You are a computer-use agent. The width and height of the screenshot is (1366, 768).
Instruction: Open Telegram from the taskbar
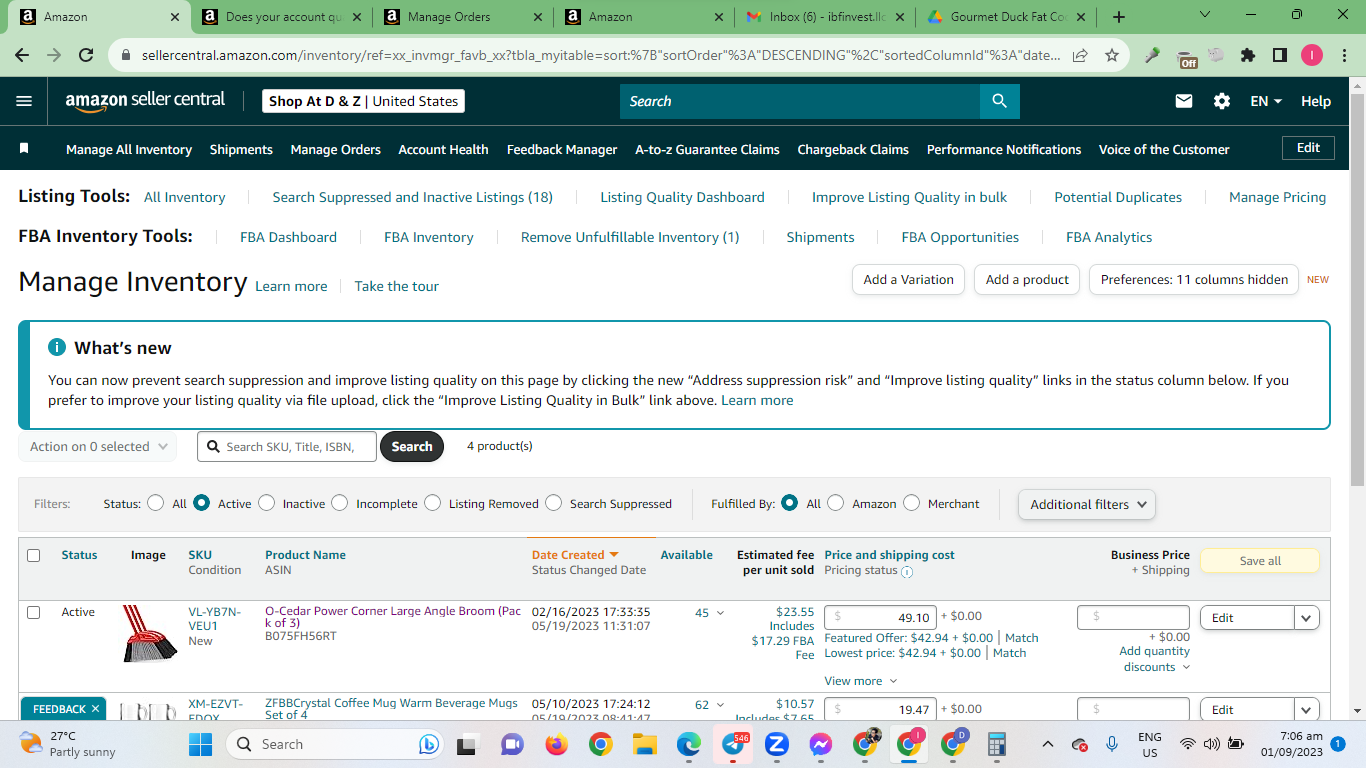coord(733,744)
